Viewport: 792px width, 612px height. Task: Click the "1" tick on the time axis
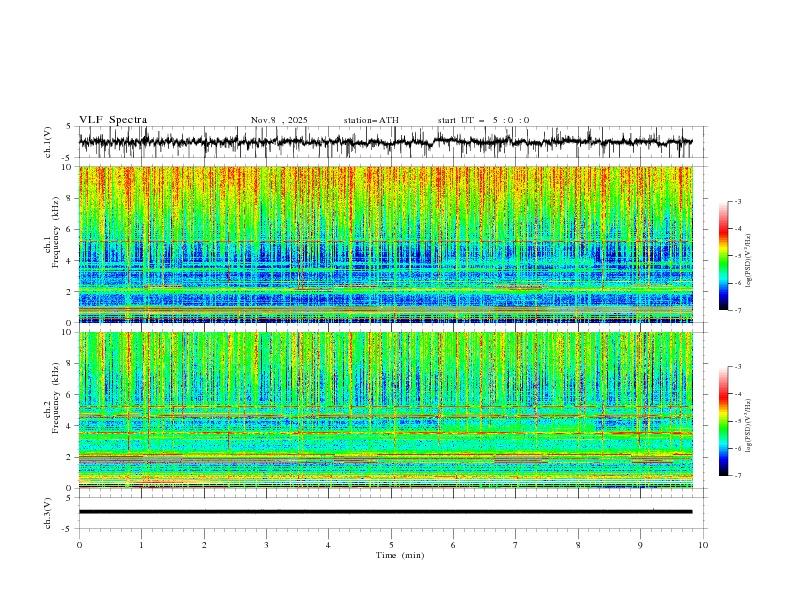click(141, 545)
